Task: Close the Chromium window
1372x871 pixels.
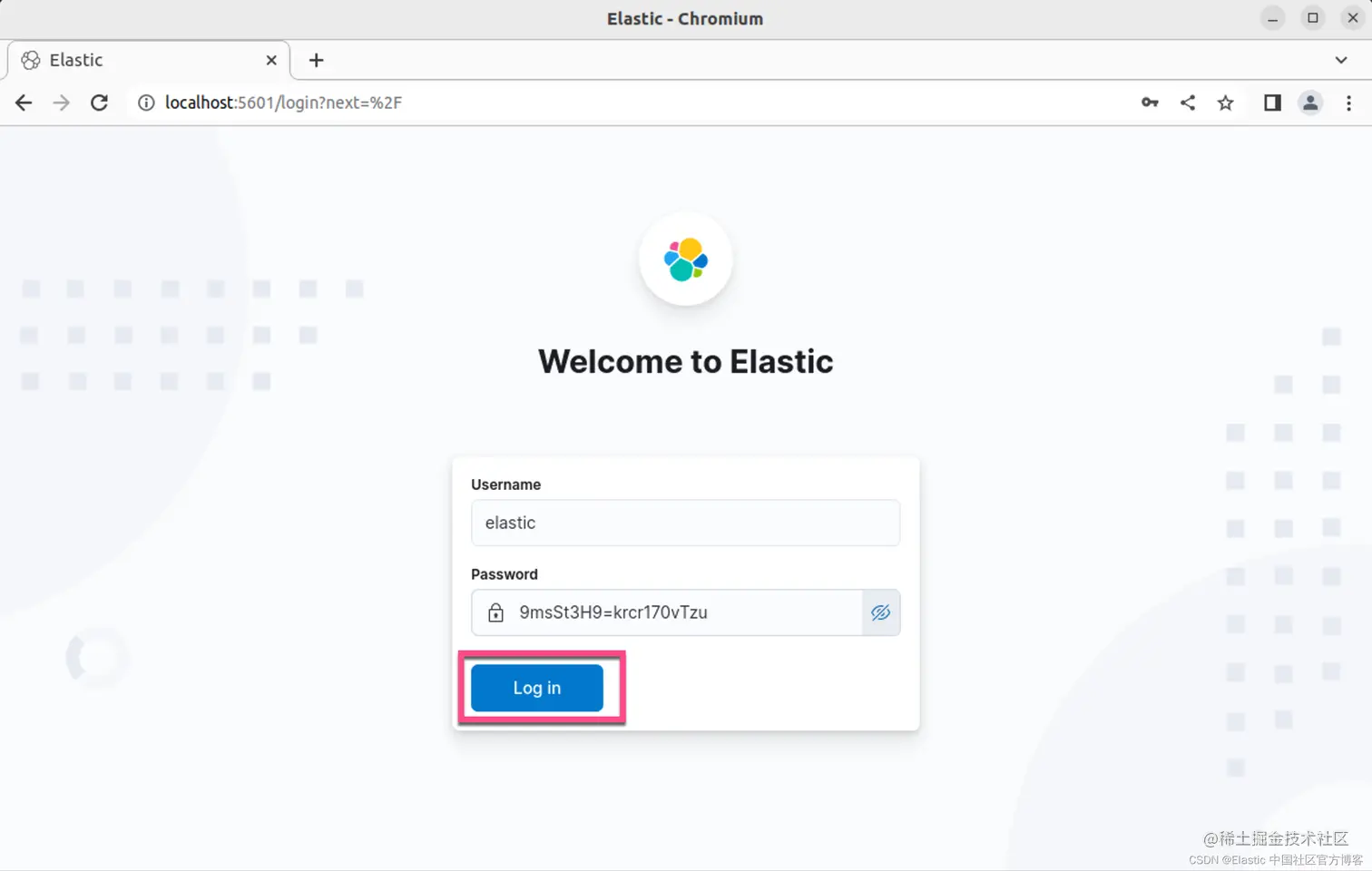Action: click(x=1352, y=18)
